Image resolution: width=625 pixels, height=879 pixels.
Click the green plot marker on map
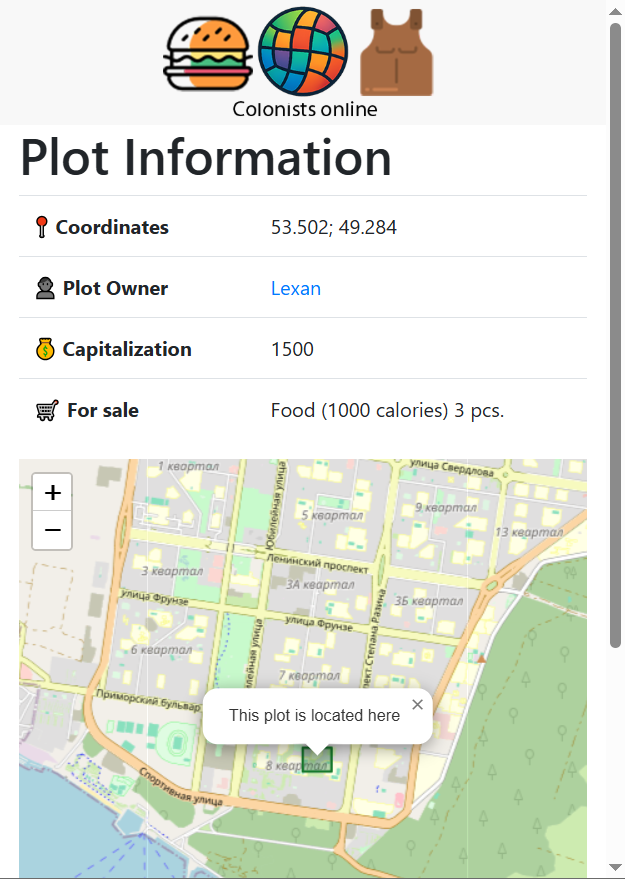(317, 761)
